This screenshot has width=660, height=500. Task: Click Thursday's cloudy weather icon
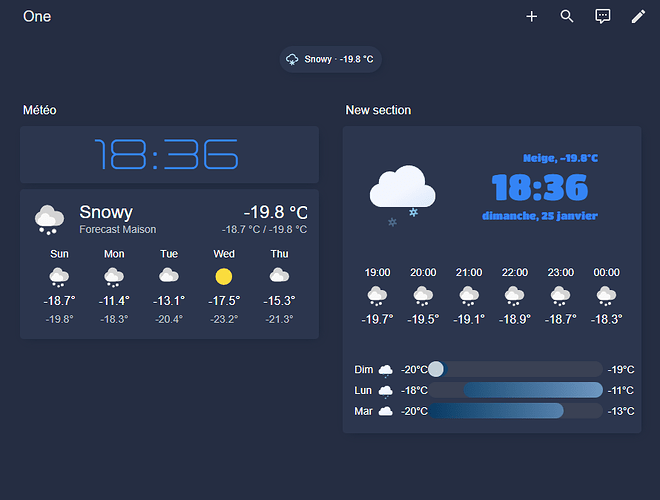pyautogui.click(x=279, y=276)
